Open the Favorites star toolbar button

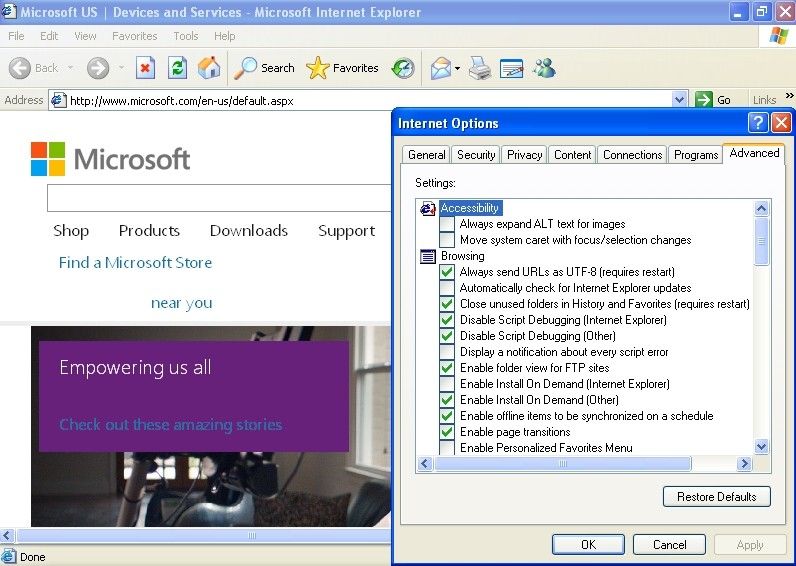tap(343, 68)
